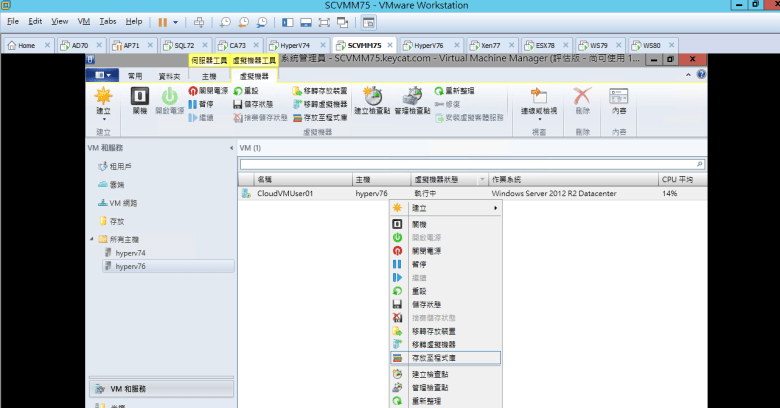
Task: Open VM 網路 in the navigation pane
Action: coord(125,202)
